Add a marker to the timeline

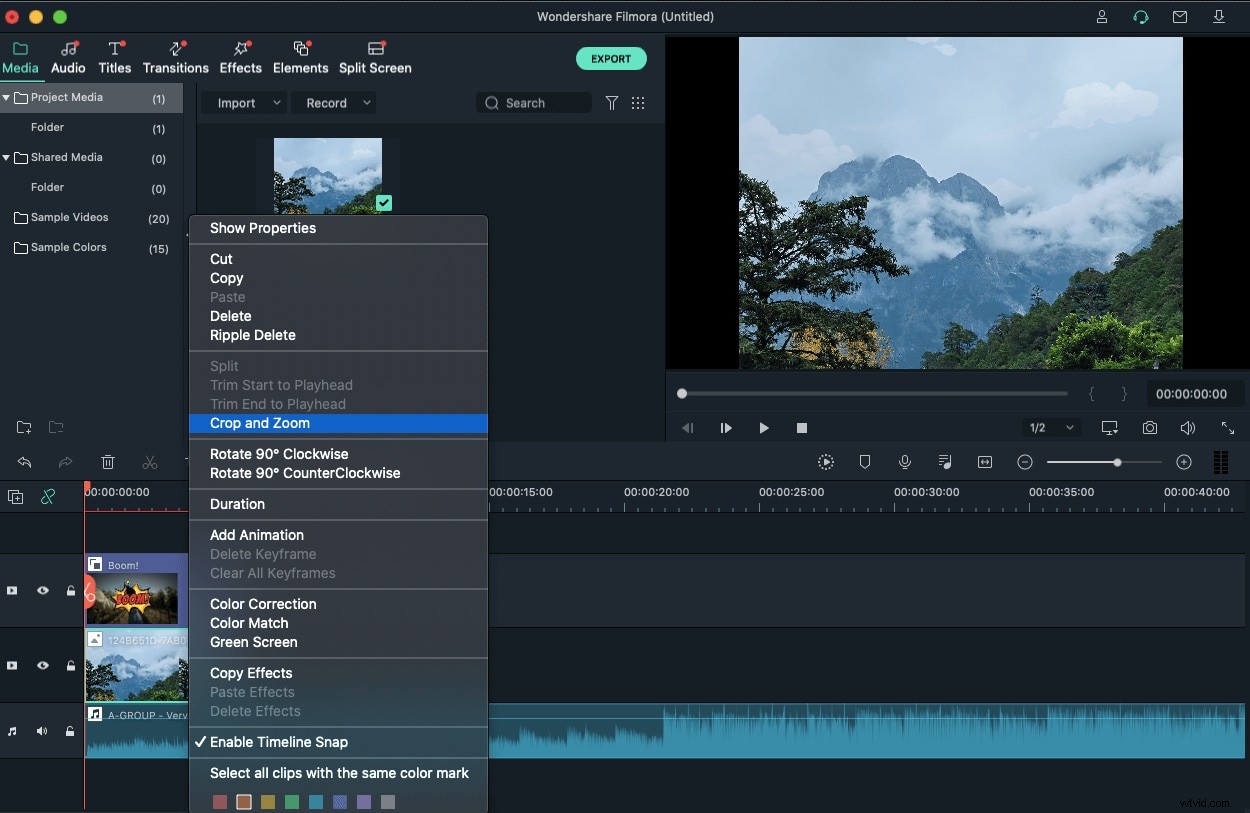tap(866, 462)
